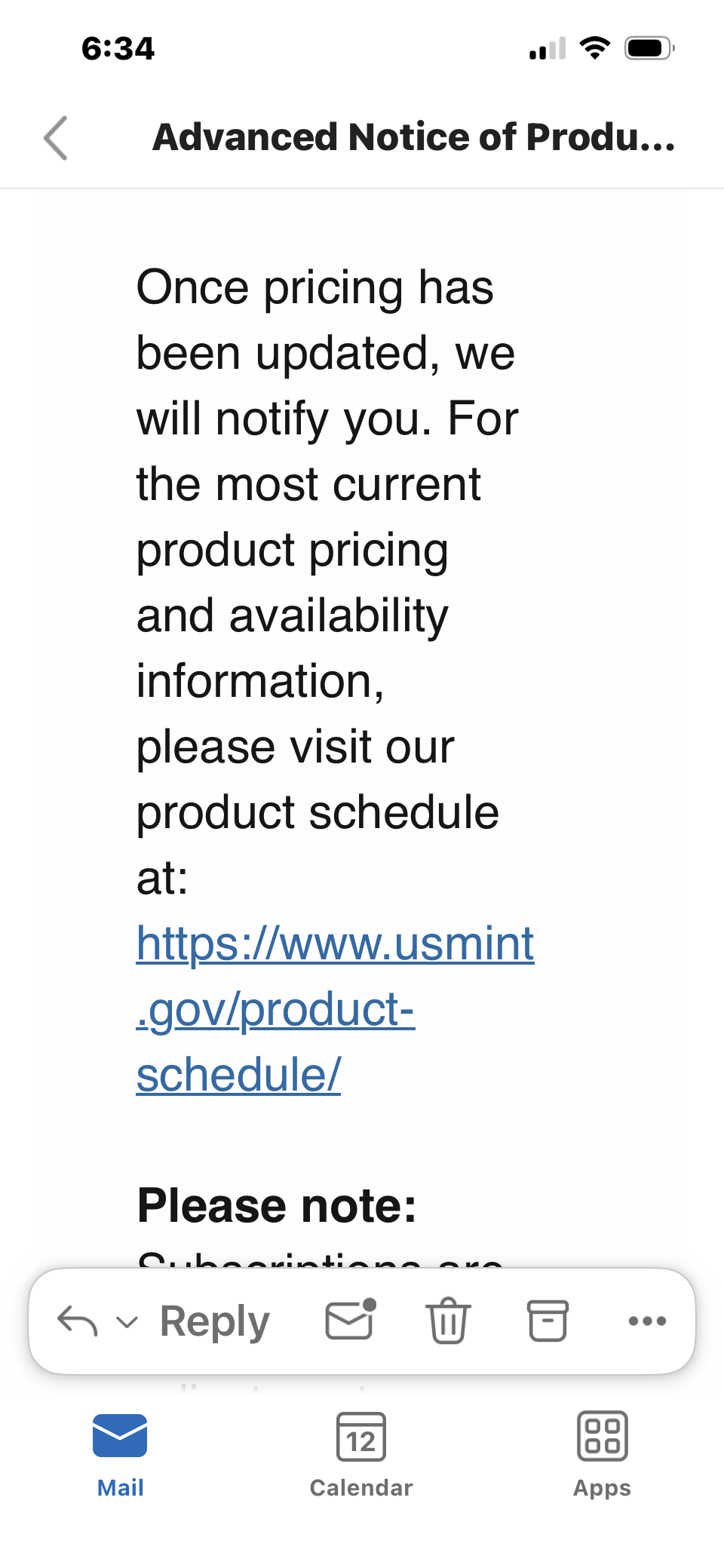Tap the battery indicator icon
Screen dimensions: 724x1568
pos(649,48)
